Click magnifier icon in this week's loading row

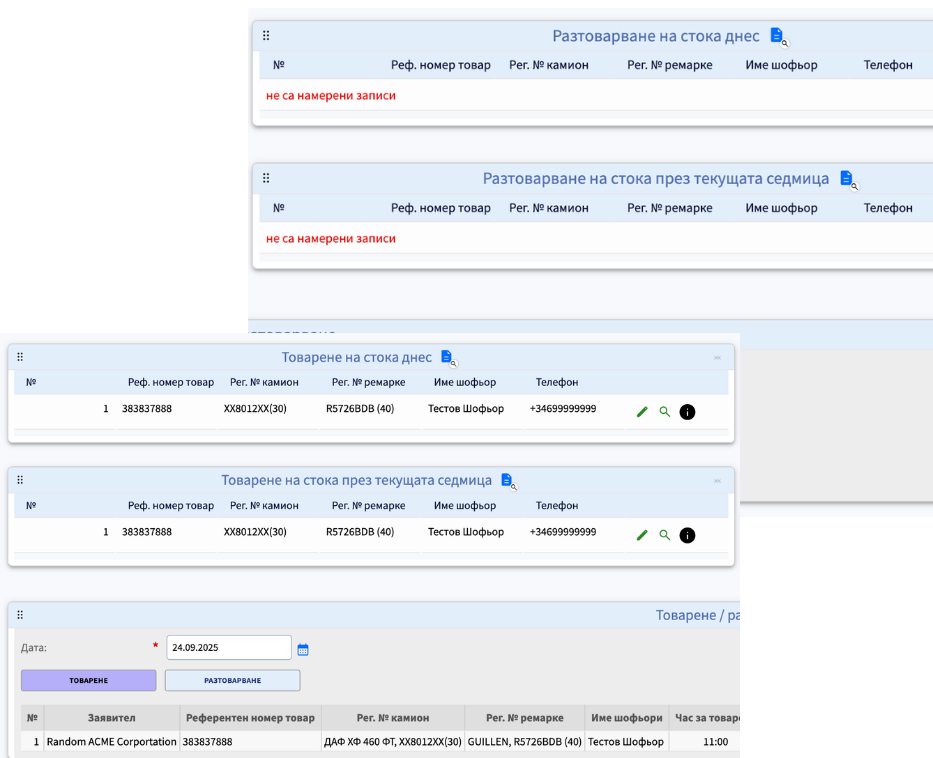click(x=664, y=535)
